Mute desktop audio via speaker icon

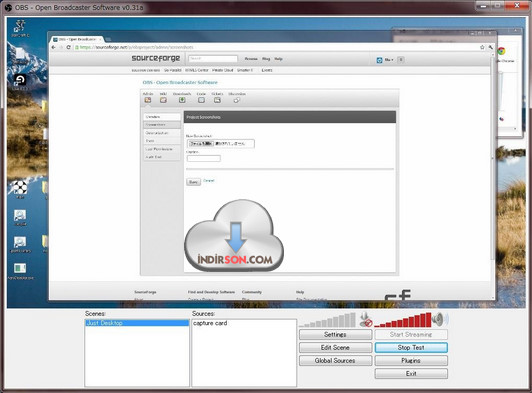[440, 320]
